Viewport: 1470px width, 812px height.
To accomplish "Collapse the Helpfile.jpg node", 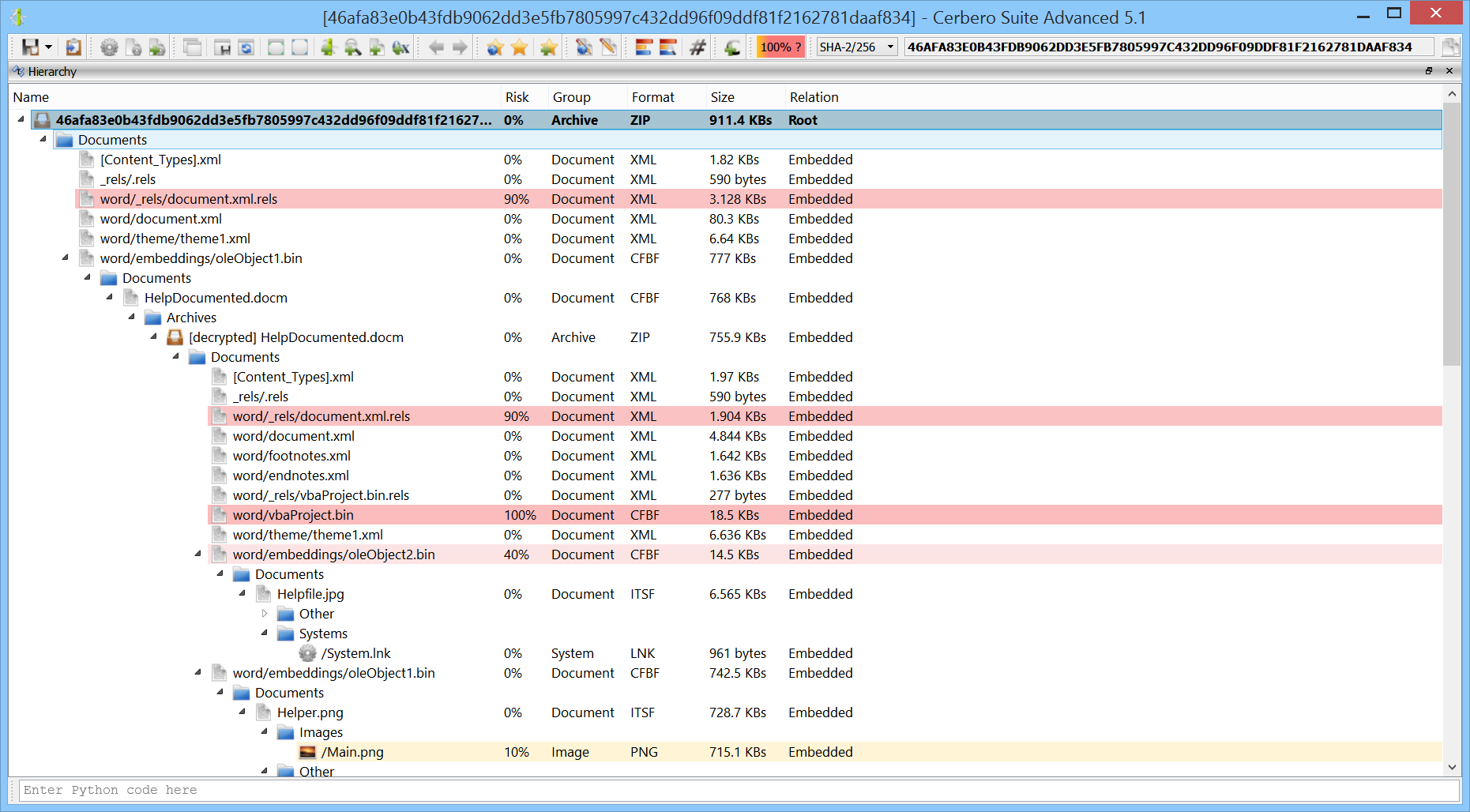I will click(242, 593).
